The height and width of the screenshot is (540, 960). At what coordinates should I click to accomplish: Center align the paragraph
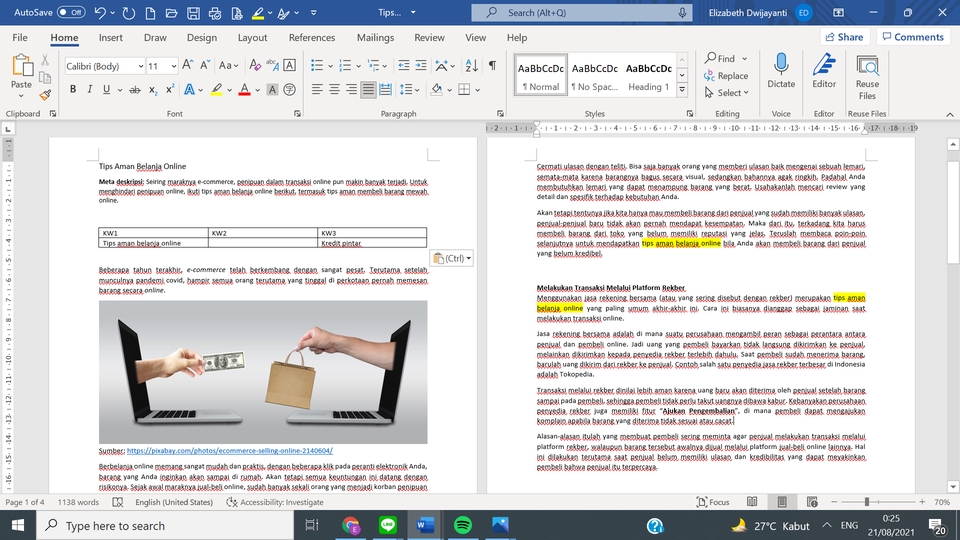coord(334,89)
